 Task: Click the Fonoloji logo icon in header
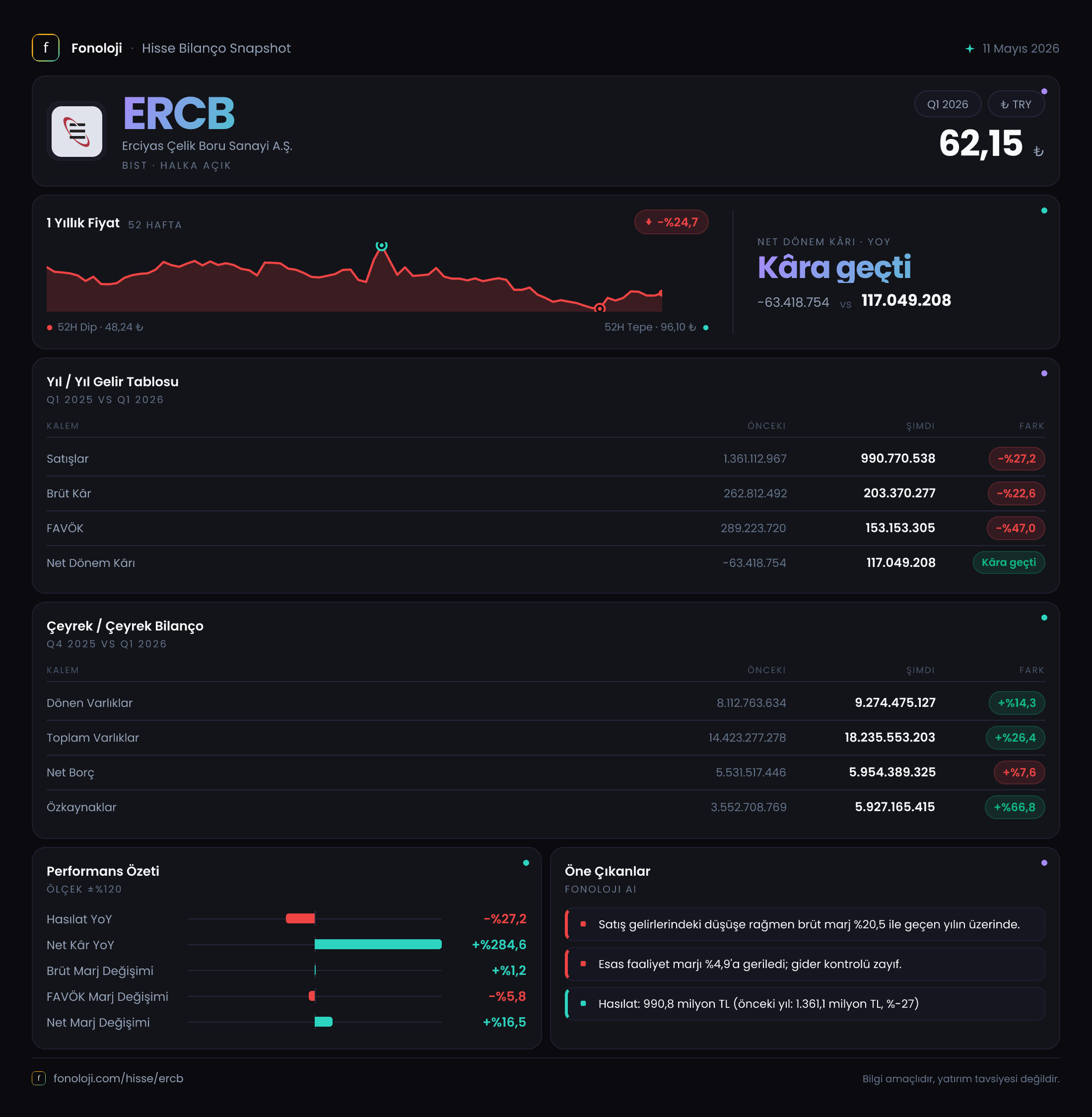pyautogui.click(x=45, y=48)
